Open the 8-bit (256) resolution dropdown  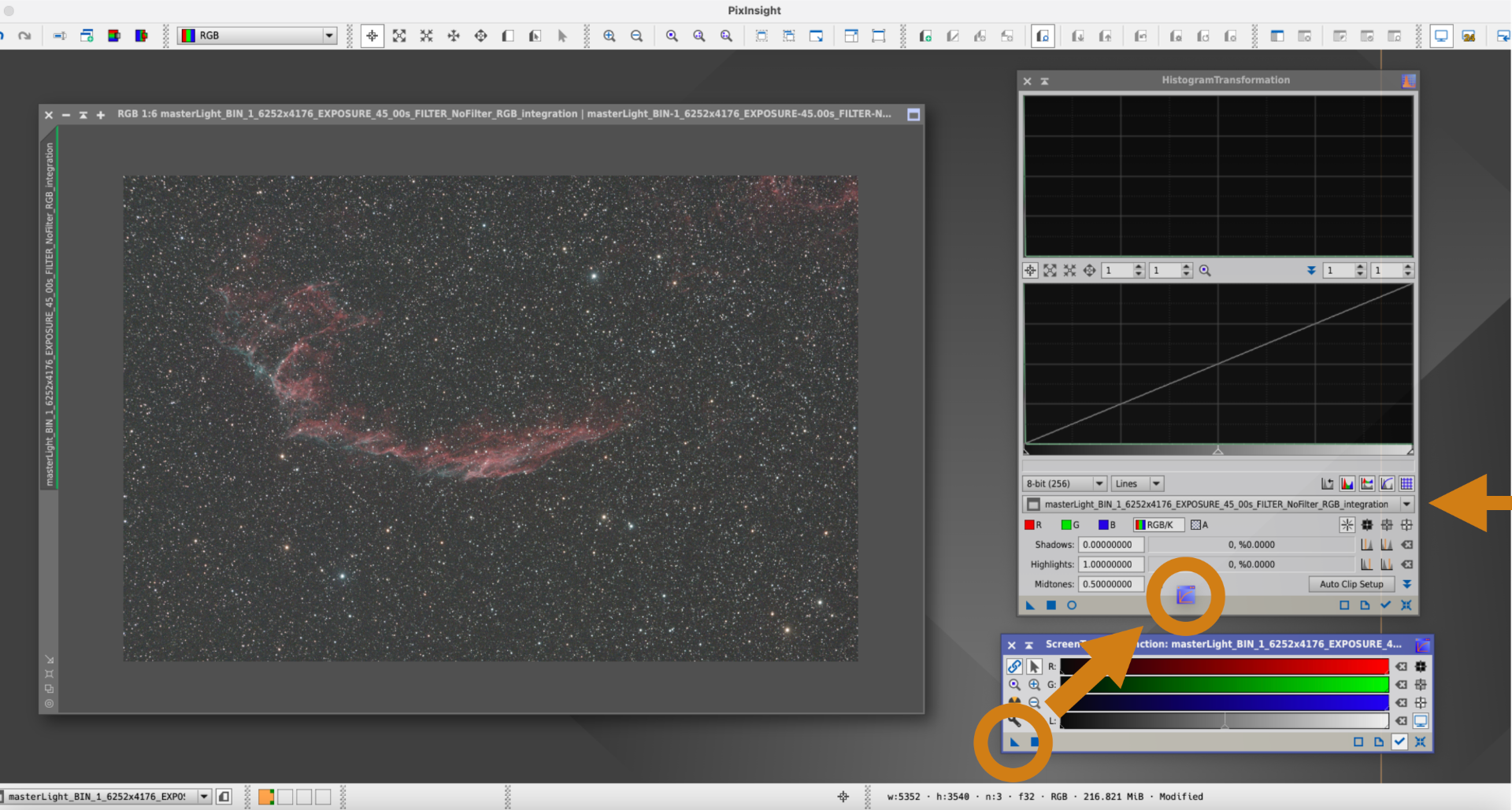[1065, 483]
